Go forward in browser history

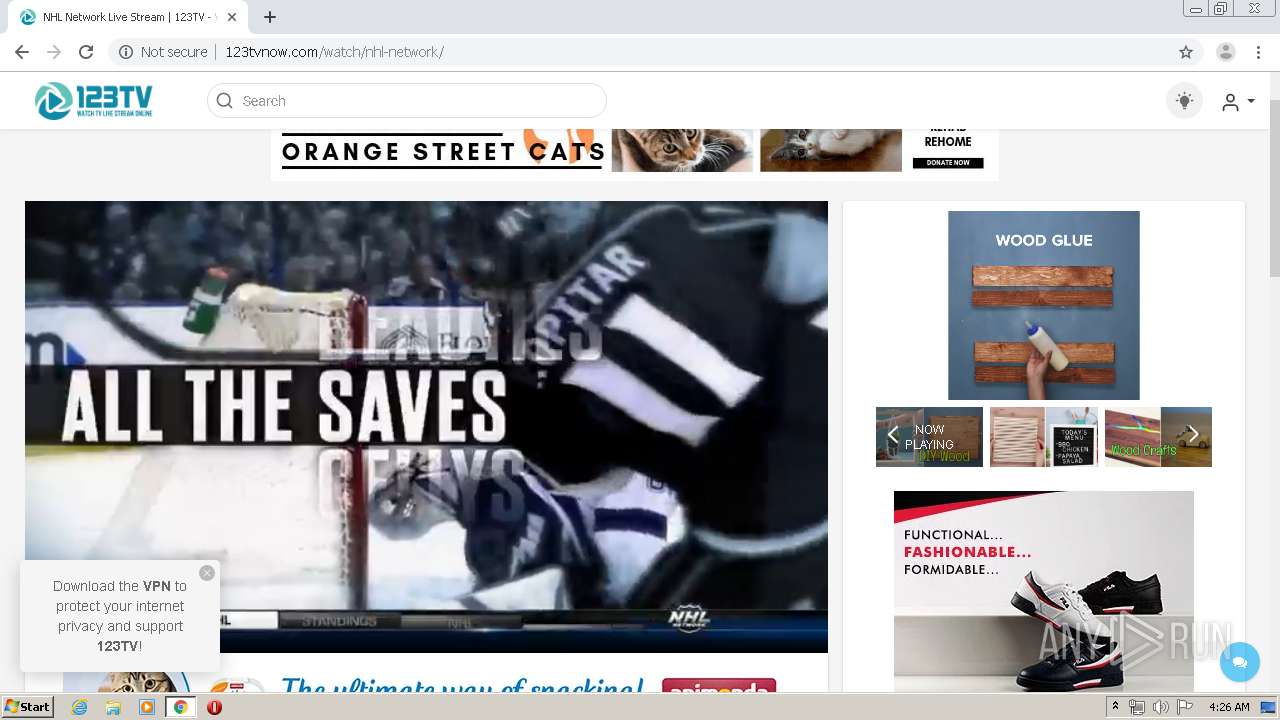pyautogui.click(x=54, y=52)
